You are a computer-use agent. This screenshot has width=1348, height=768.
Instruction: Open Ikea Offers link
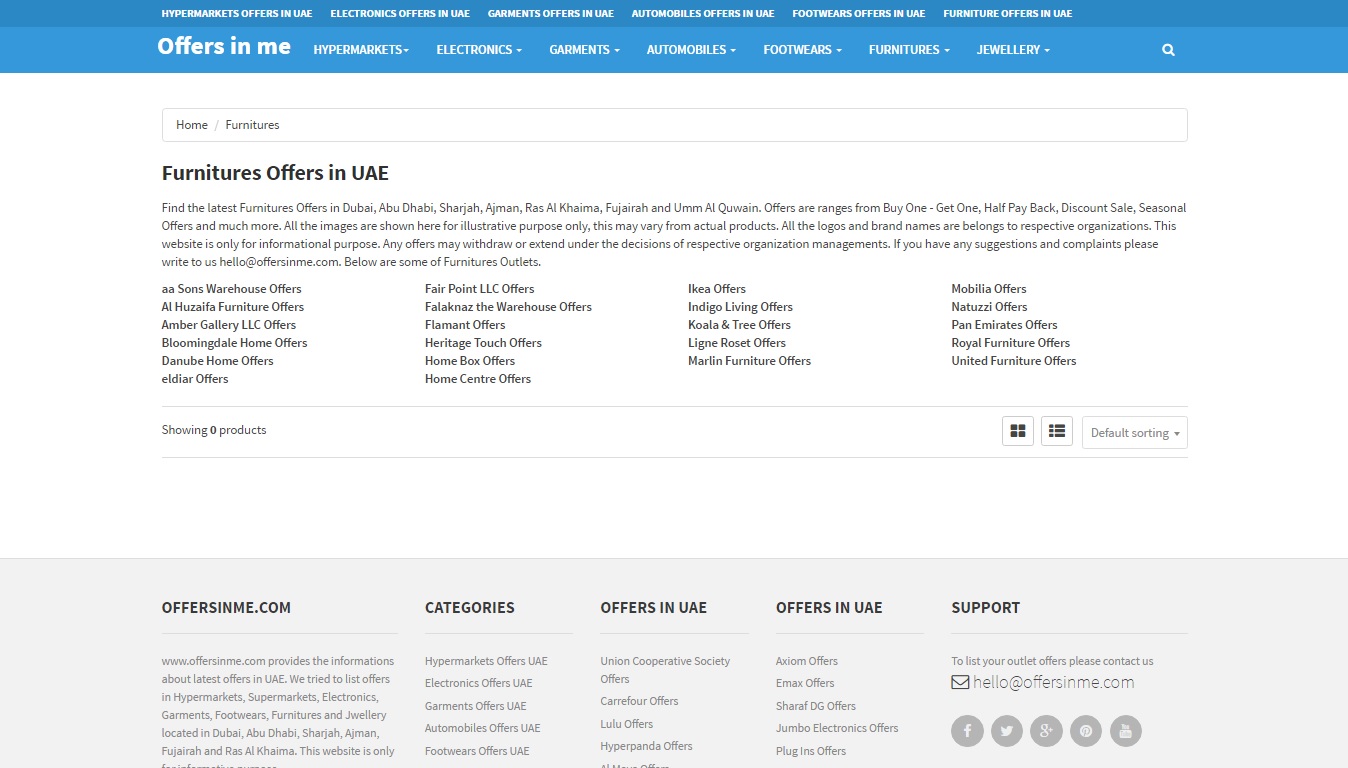(716, 289)
